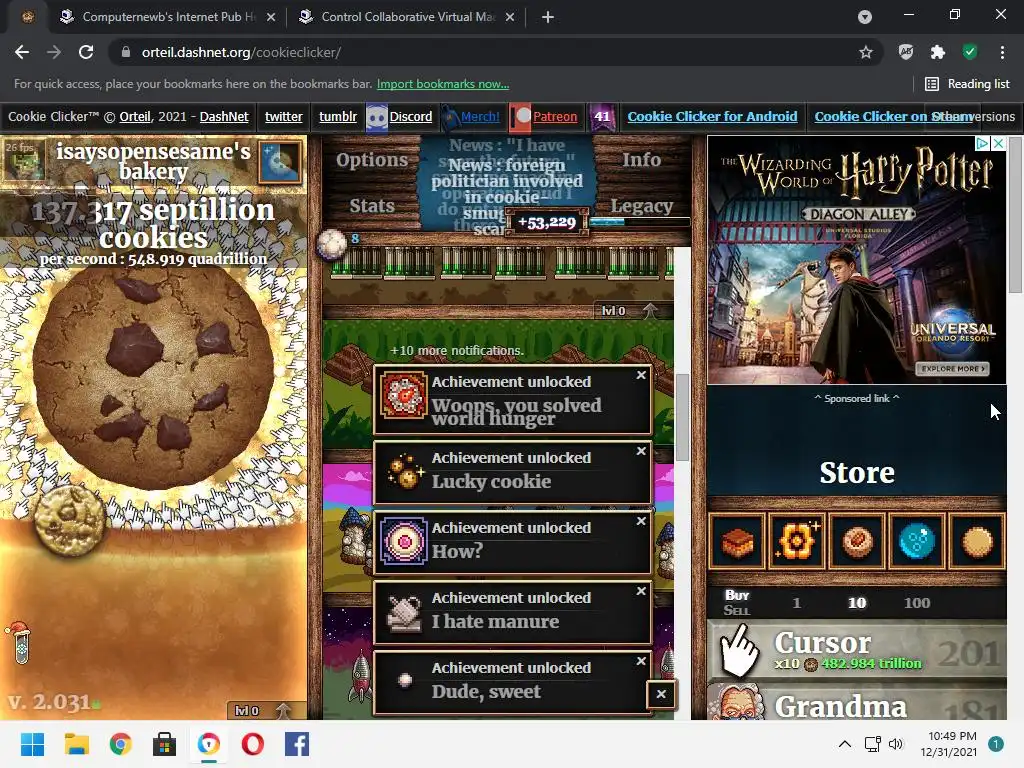The image size is (1024, 768).
Task: Select buy quantity 10
Action: [857, 603]
